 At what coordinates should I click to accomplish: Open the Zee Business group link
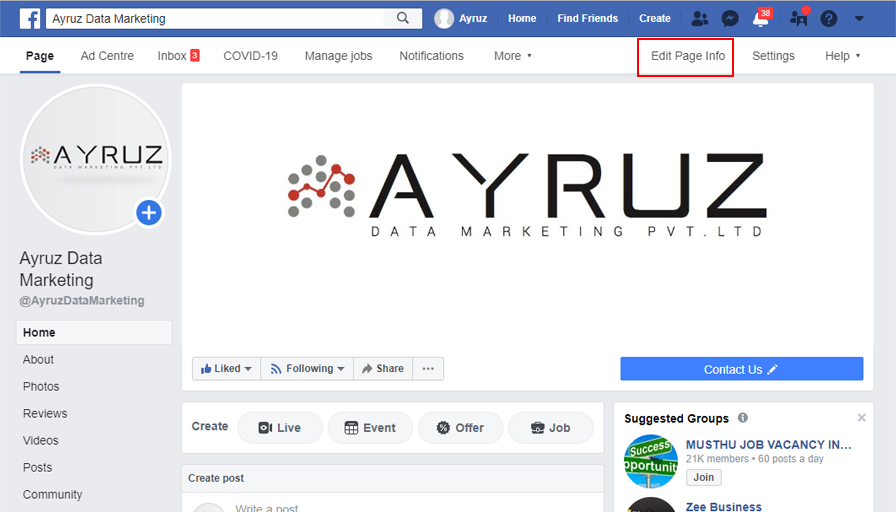pos(723,506)
